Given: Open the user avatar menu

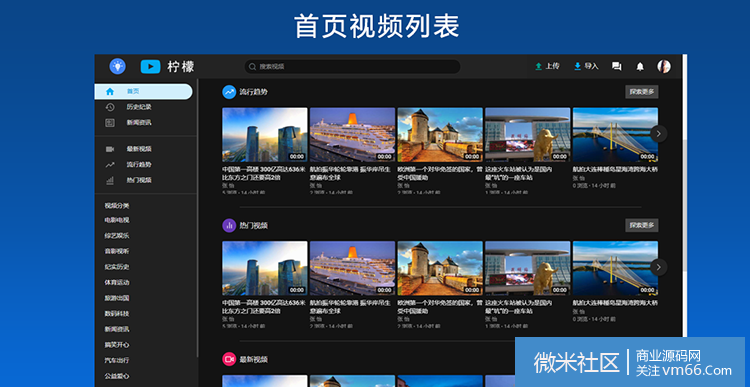Looking at the screenshot, I should 664,66.
